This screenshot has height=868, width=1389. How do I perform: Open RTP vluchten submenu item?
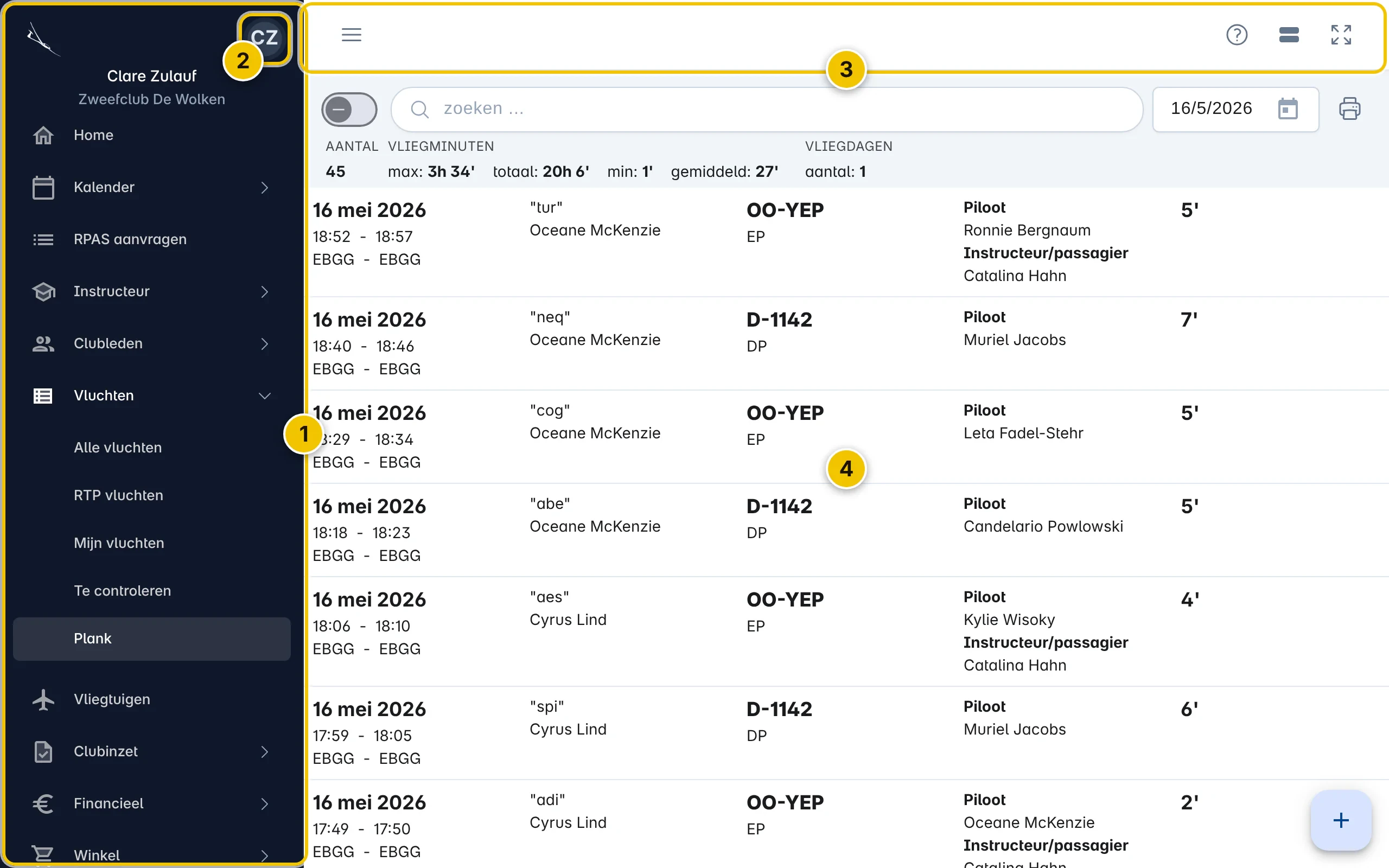click(x=151, y=495)
